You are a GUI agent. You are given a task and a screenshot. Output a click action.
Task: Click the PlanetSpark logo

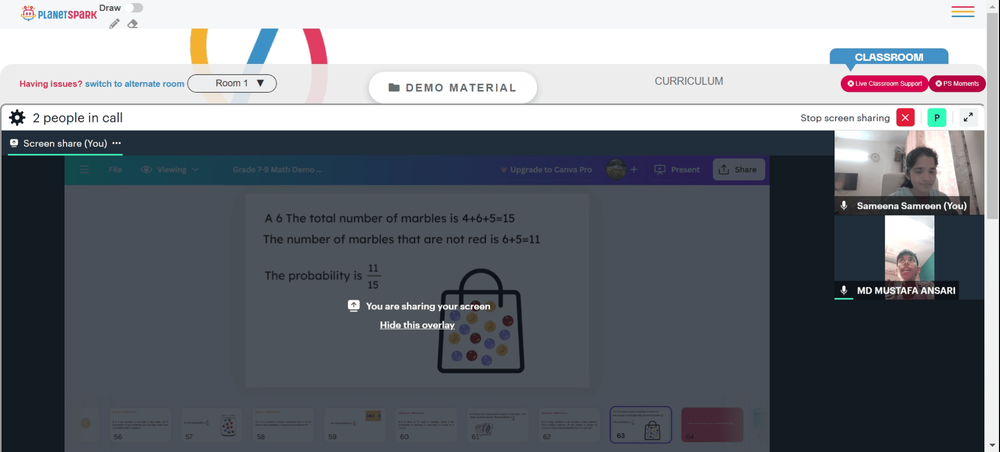pyautogui.click(x=59, y=13)
